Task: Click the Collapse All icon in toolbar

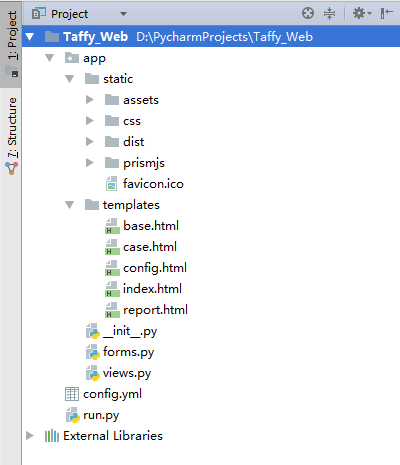Action: coord(329,14)
